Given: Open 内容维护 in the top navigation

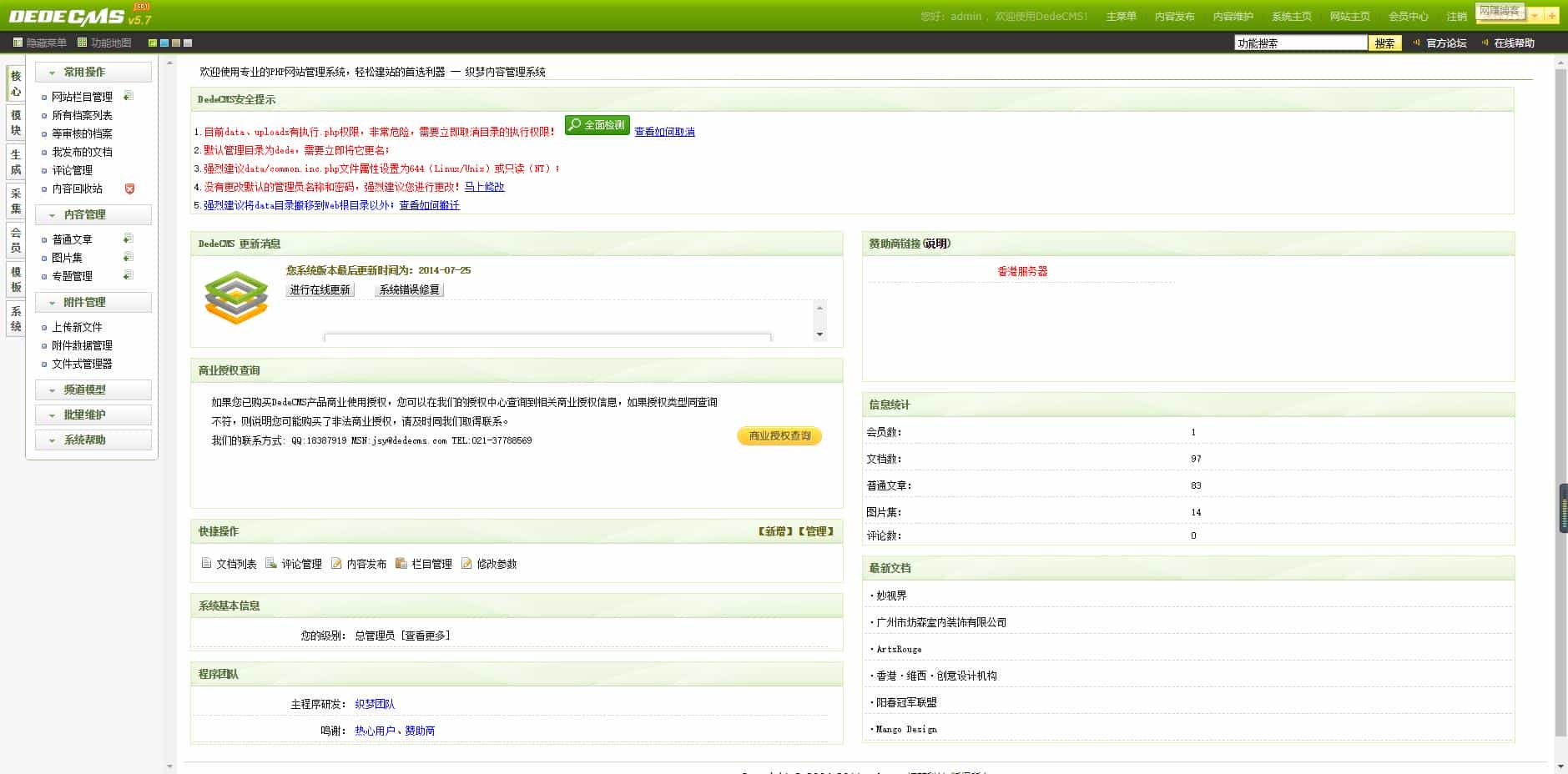Looking at the screenshot, I should tap(1233, 17).
